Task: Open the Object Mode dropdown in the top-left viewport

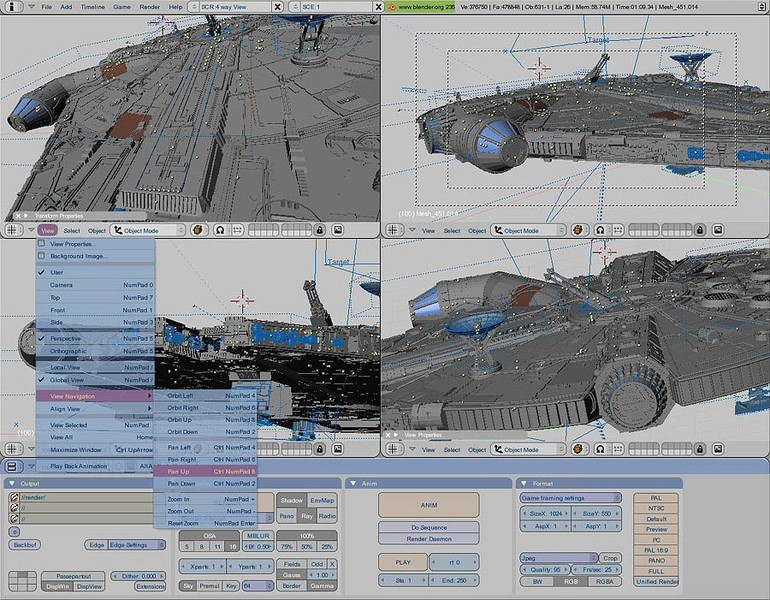Action: click(148, 230)
